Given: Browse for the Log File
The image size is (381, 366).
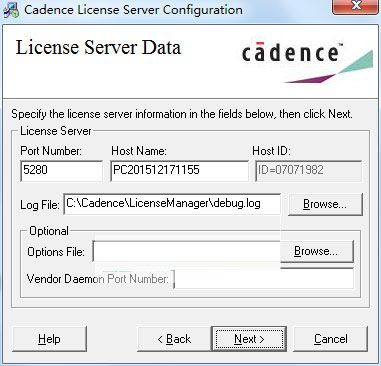Looking at the screenshot, I should (x=325, y=204).
